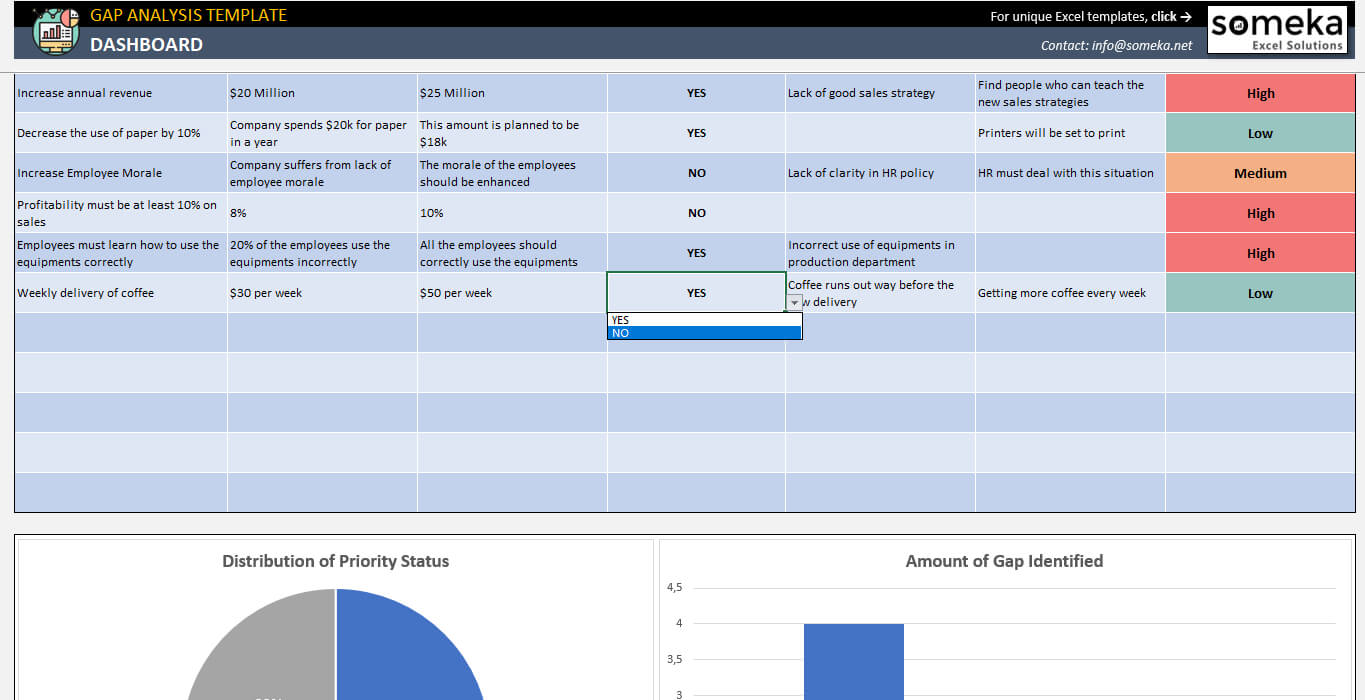Click the Low priority cell for coffee delivery
Image resolution: width=1365 pixels, height=700 pixels.
click(x=1260, y=293)
